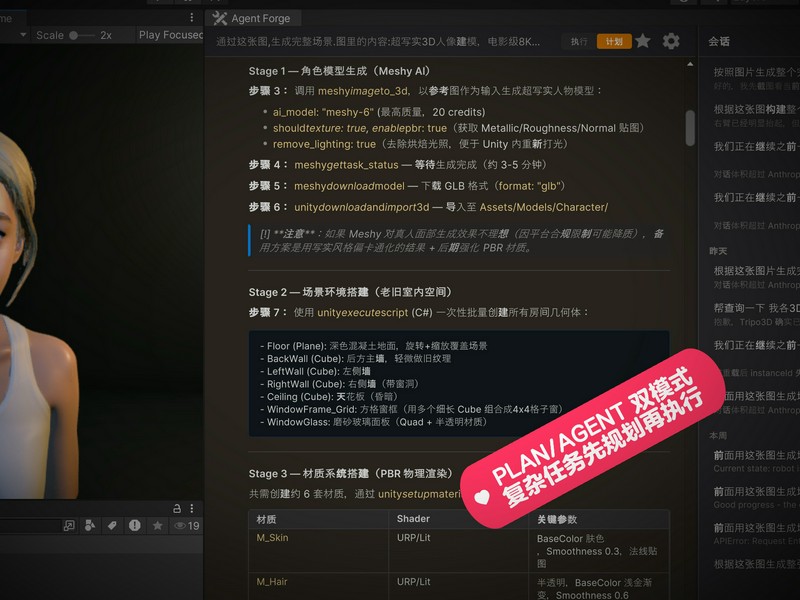Switch to 执行 mode

(x=579, y=41)
